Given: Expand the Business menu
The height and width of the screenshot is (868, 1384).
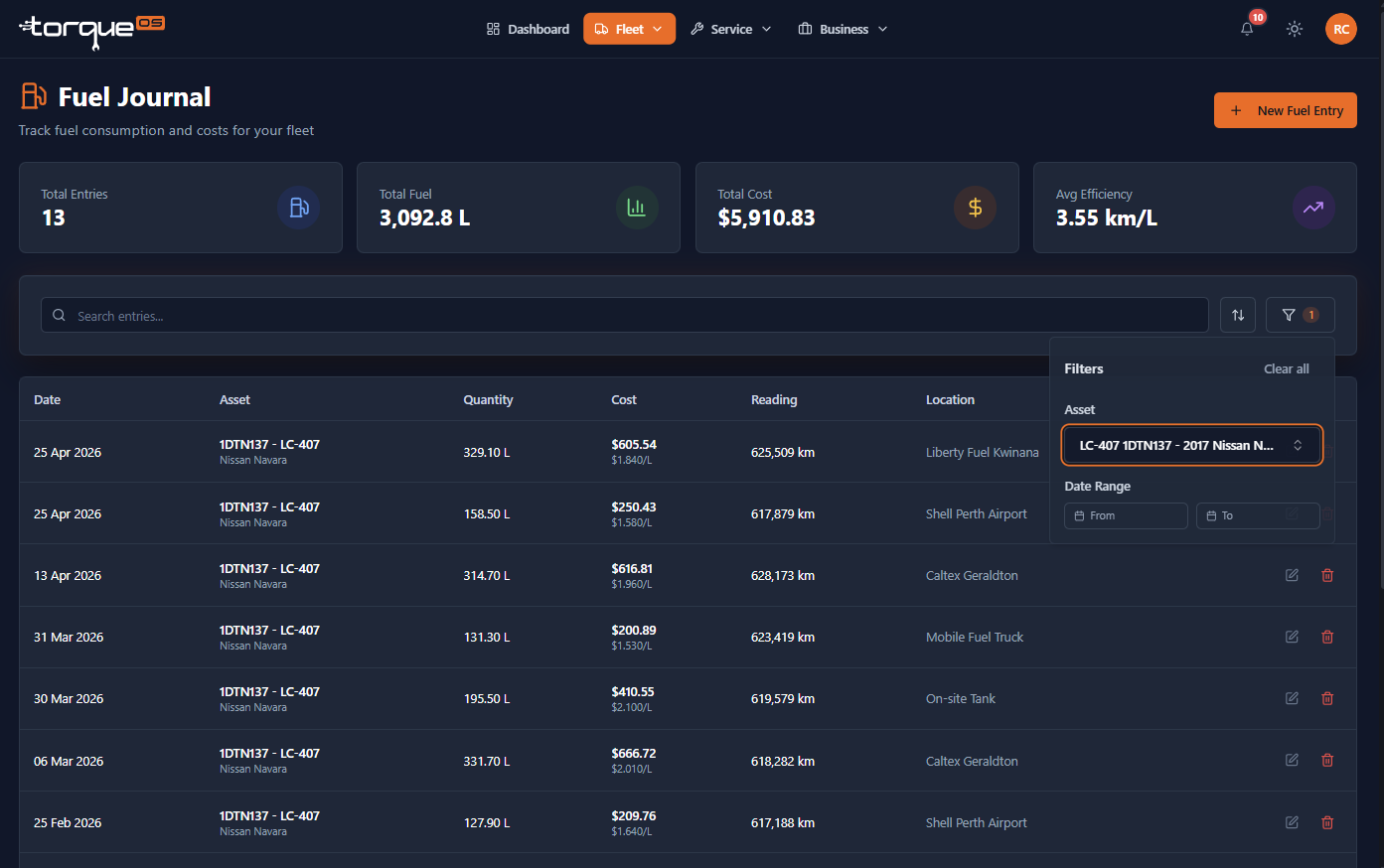Looking at the screenshot, I should pyautogui.click(x=843, y=29).
